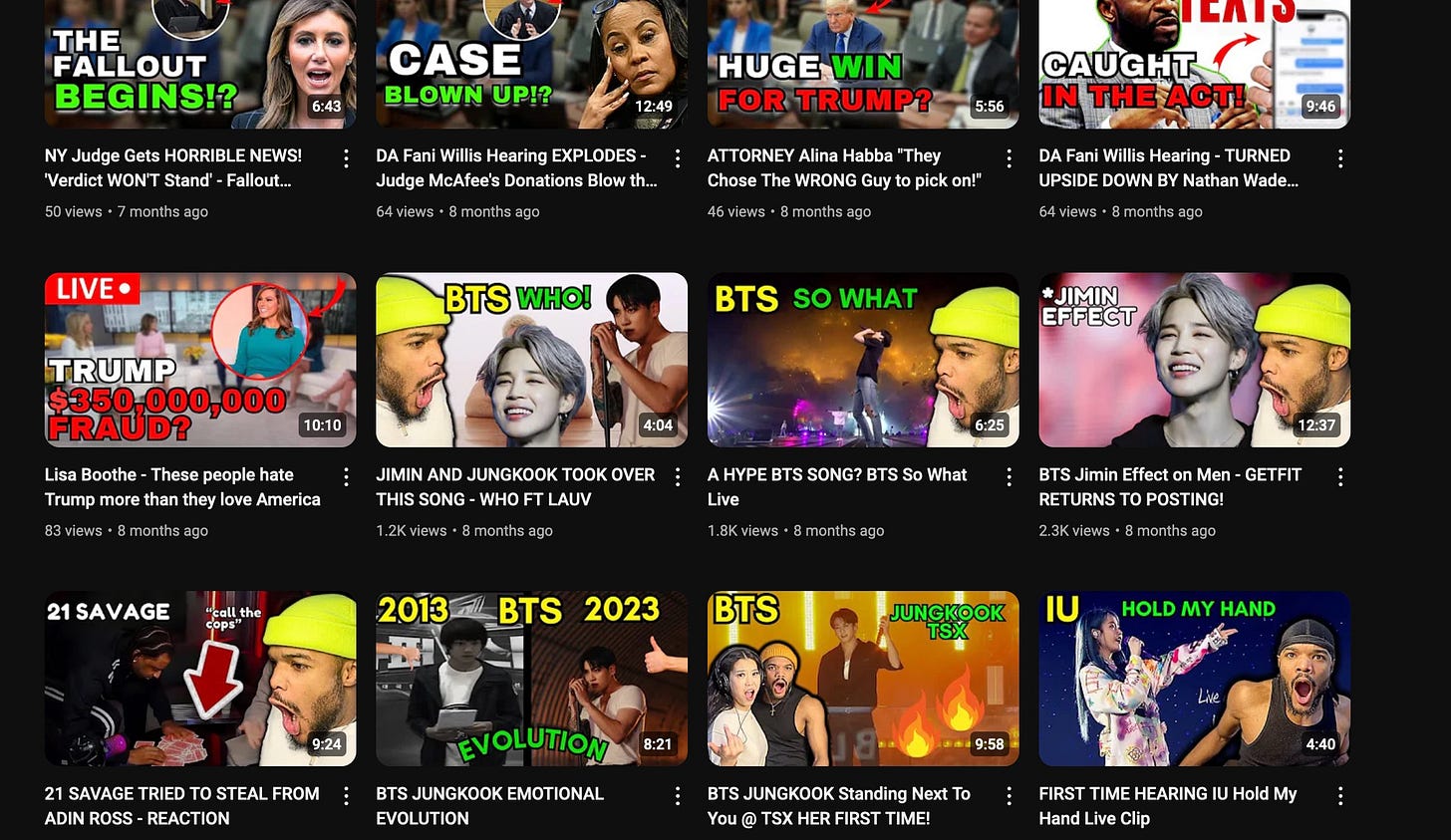
Task: Play the 2013 BTS 2023 EVOLUTION thumbnail
Action: [531, 679]
